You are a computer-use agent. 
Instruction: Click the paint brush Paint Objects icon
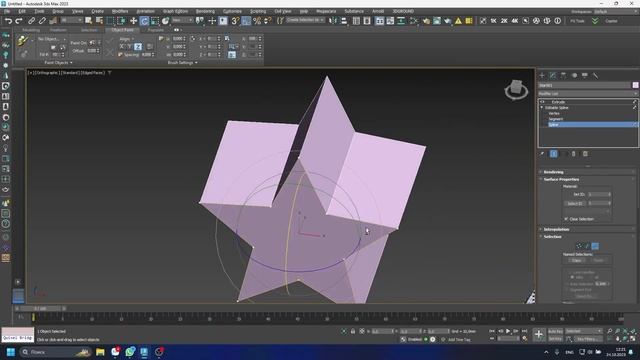[22, 40]
